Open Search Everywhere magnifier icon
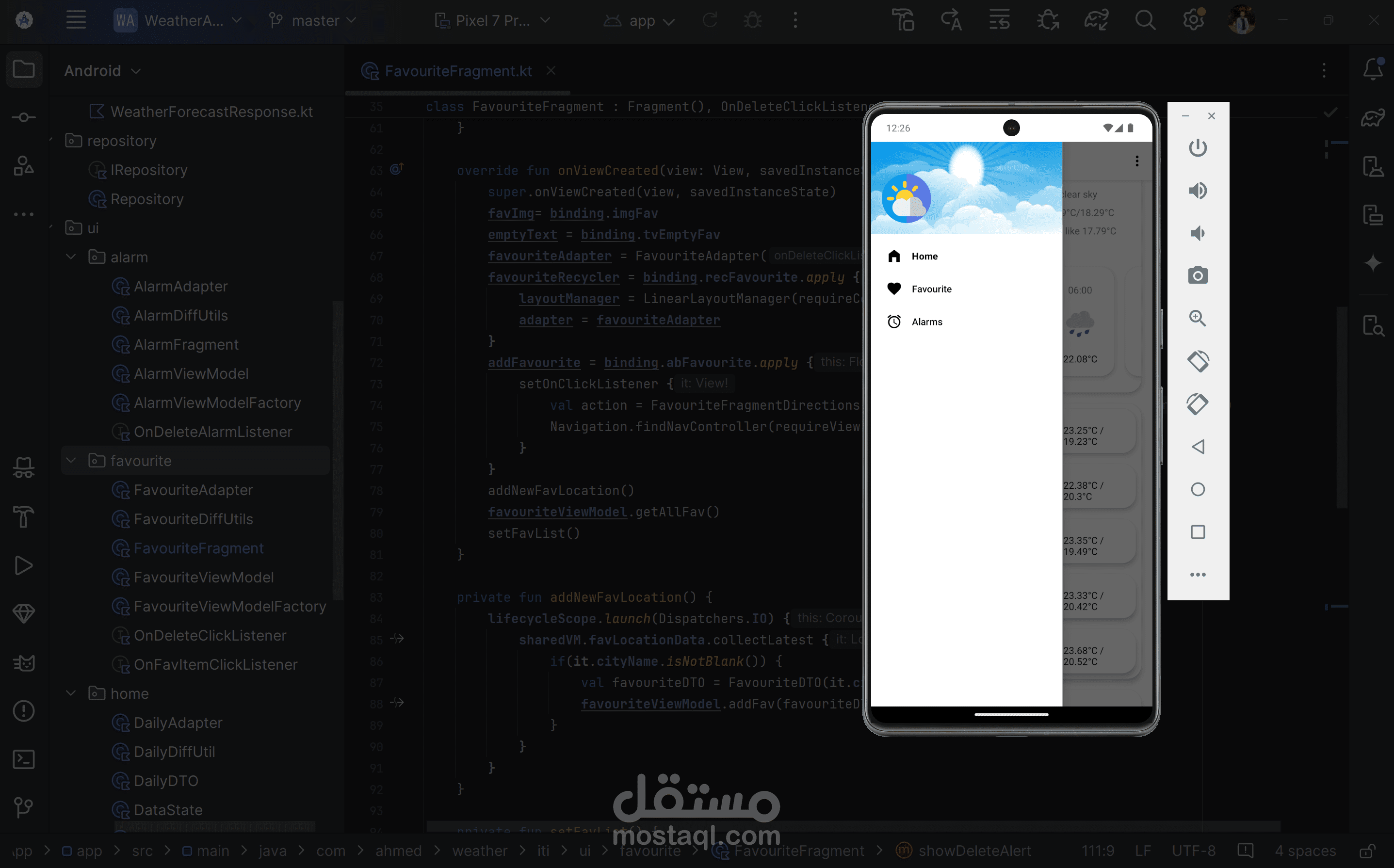1394x868 pixels. point(1145,21)
